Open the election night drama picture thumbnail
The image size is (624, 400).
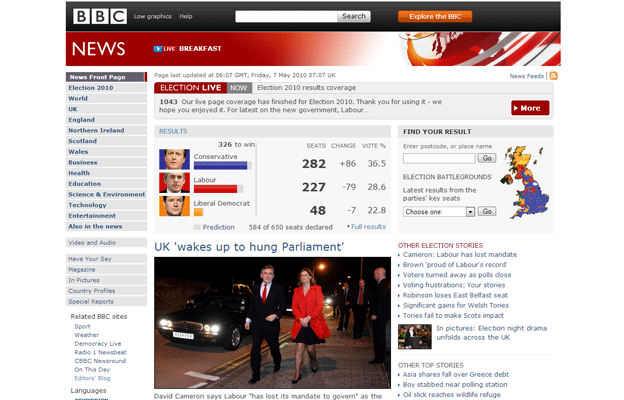point(414,337)
